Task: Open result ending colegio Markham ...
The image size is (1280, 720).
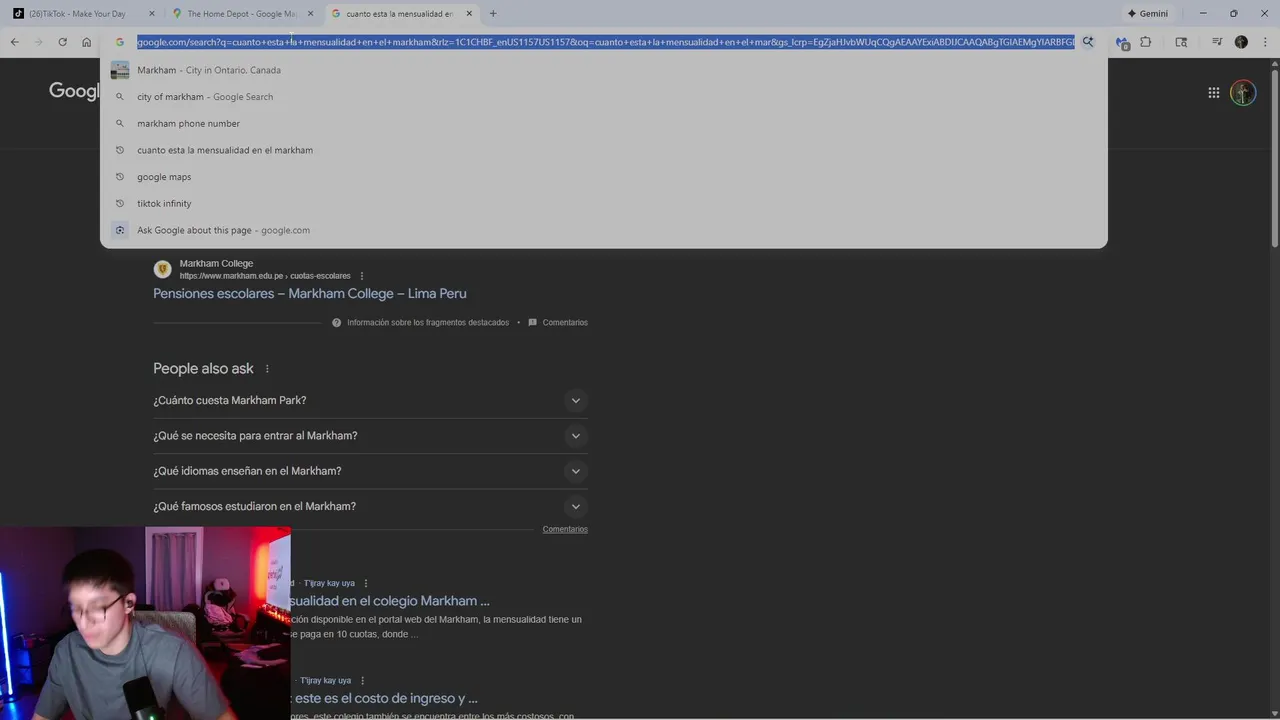Action: coord(390,601)
